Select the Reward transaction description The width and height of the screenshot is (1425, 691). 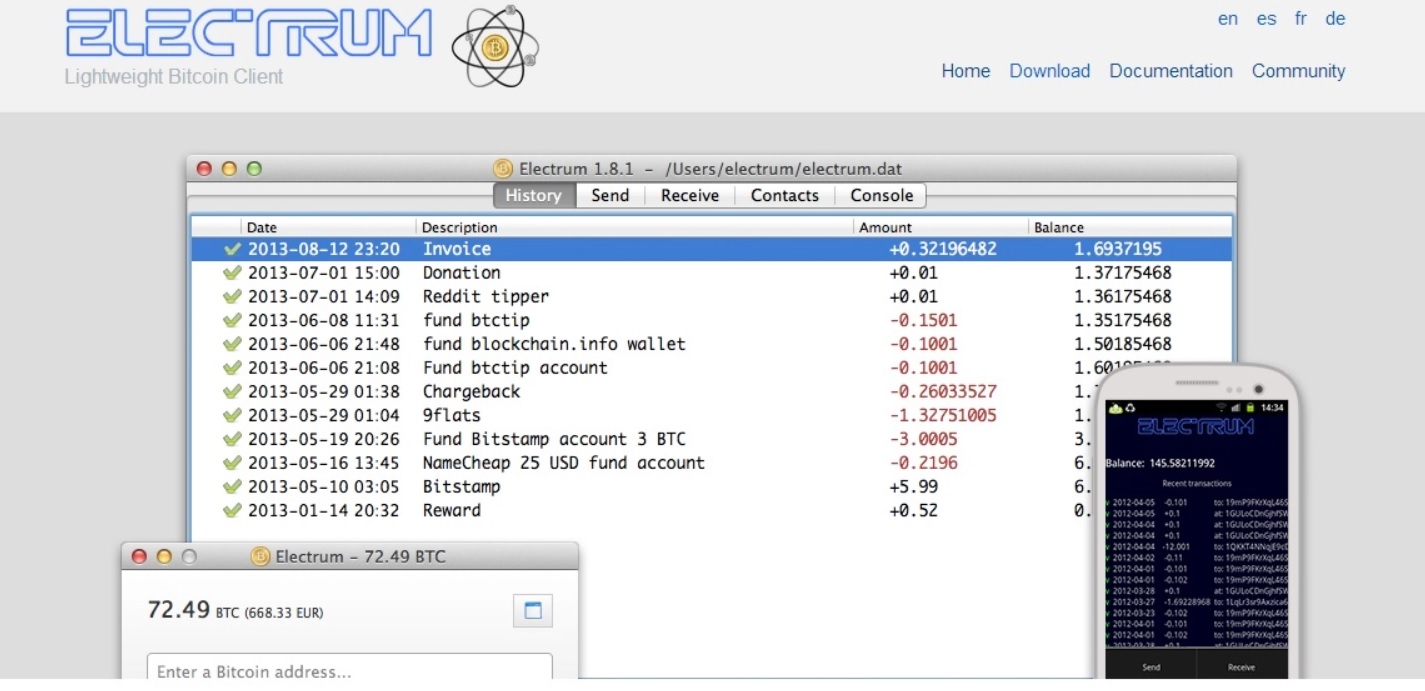click(451, 511)
